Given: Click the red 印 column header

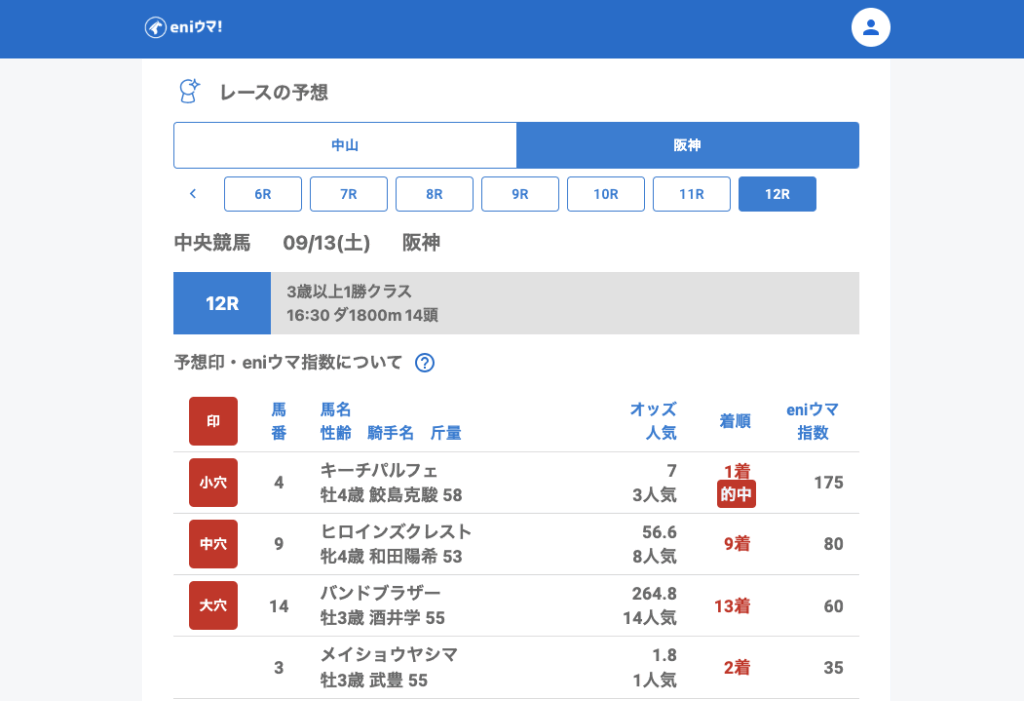Looking at the screenshot, I should point(213,421).
